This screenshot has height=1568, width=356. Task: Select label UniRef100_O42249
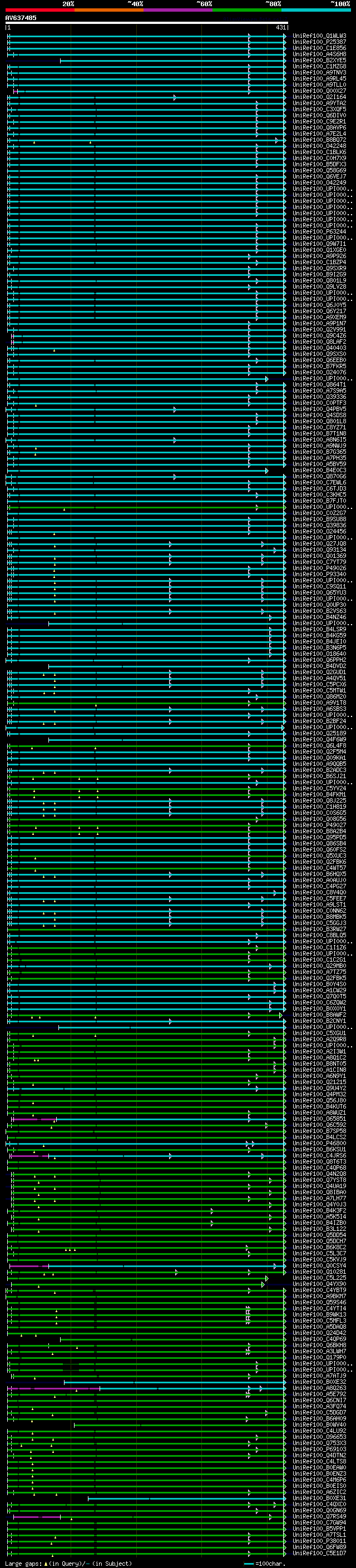[x=319, y=182]
